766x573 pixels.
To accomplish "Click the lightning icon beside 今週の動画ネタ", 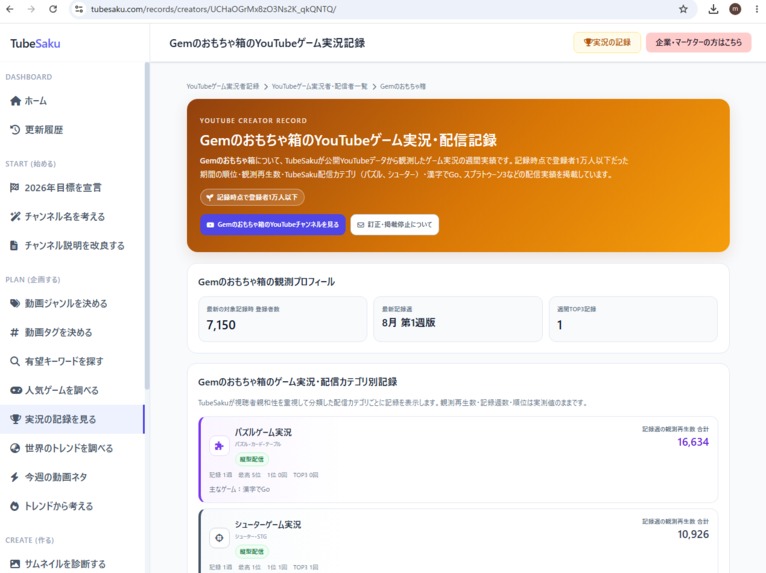I will coord(15,477).
